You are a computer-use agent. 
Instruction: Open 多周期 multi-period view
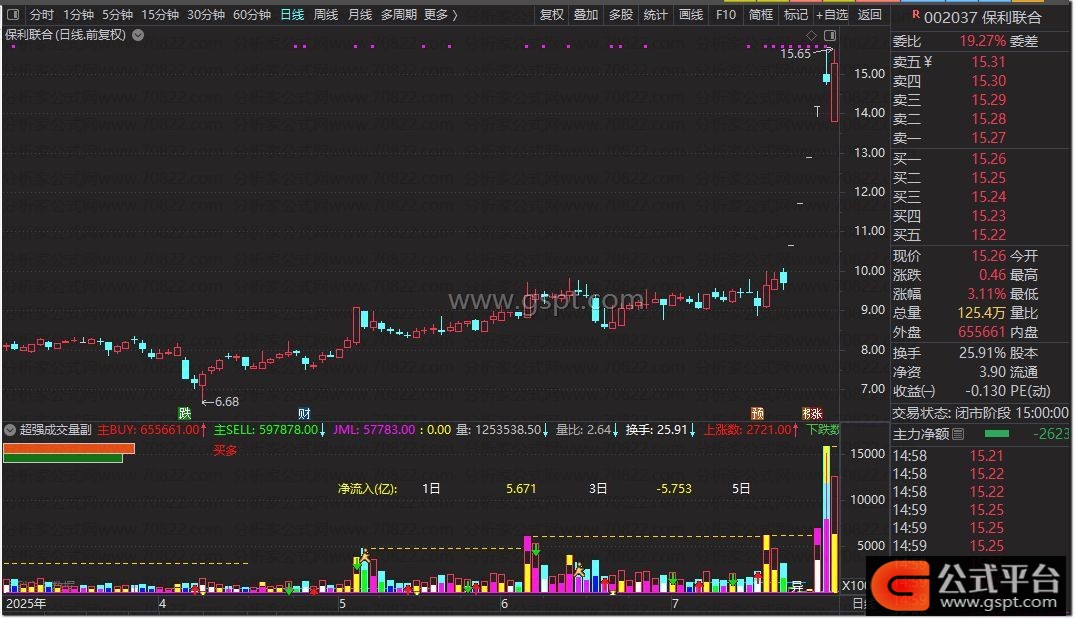point(399,14)
